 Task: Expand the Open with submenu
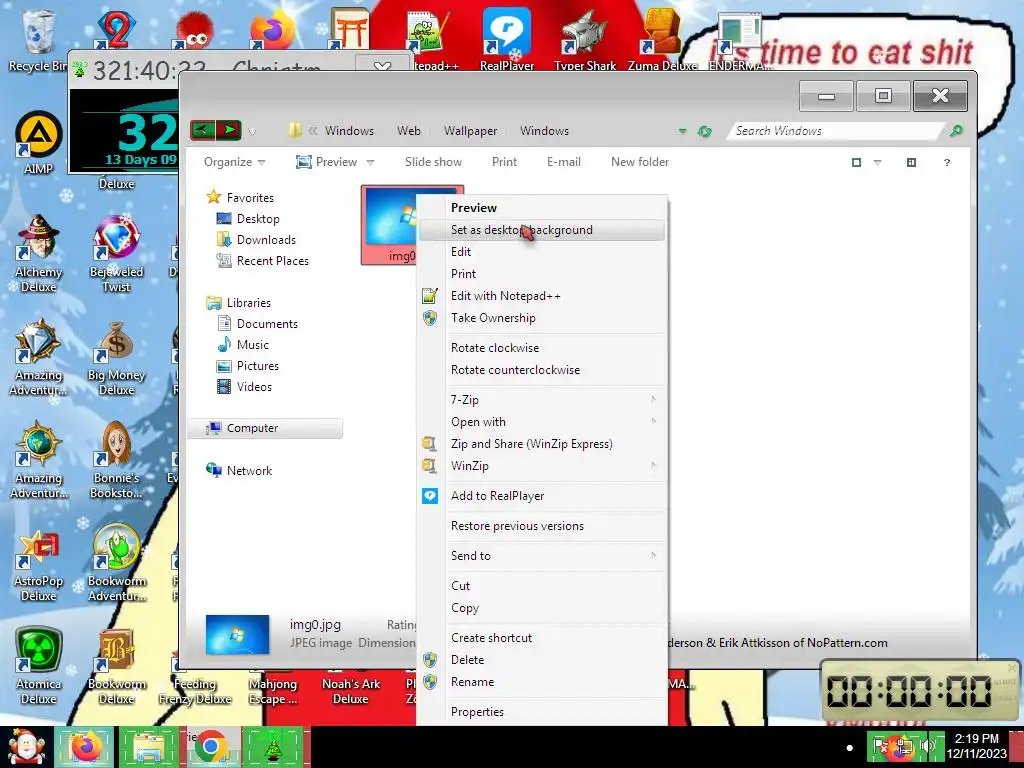point(541,422)
